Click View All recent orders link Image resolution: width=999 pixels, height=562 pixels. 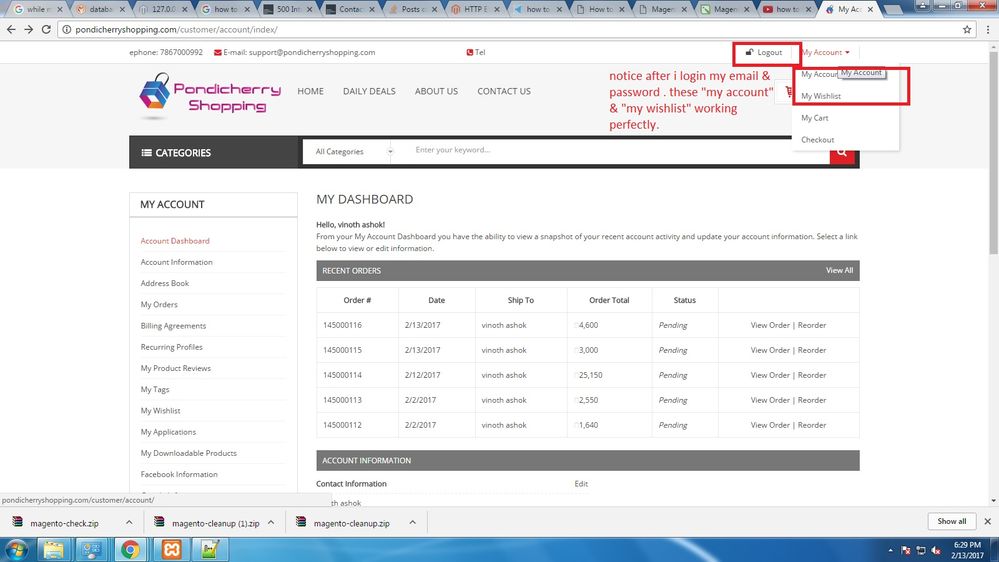pyautogui.click(x=839, y=271)
